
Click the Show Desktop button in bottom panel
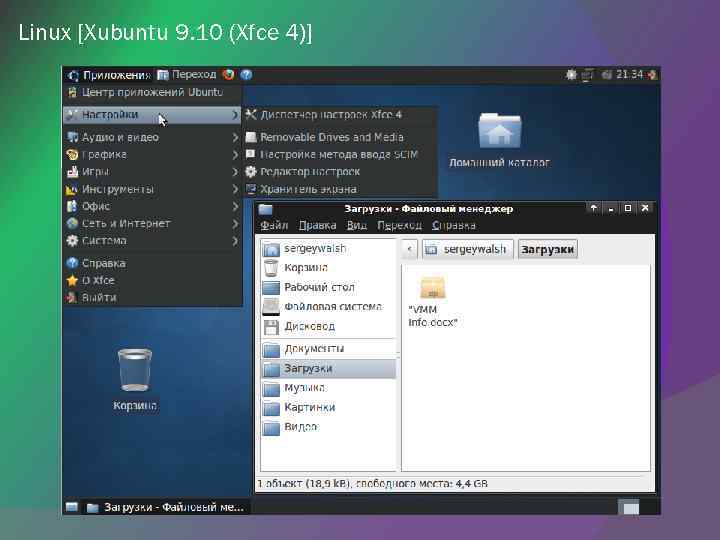point(72,507)
